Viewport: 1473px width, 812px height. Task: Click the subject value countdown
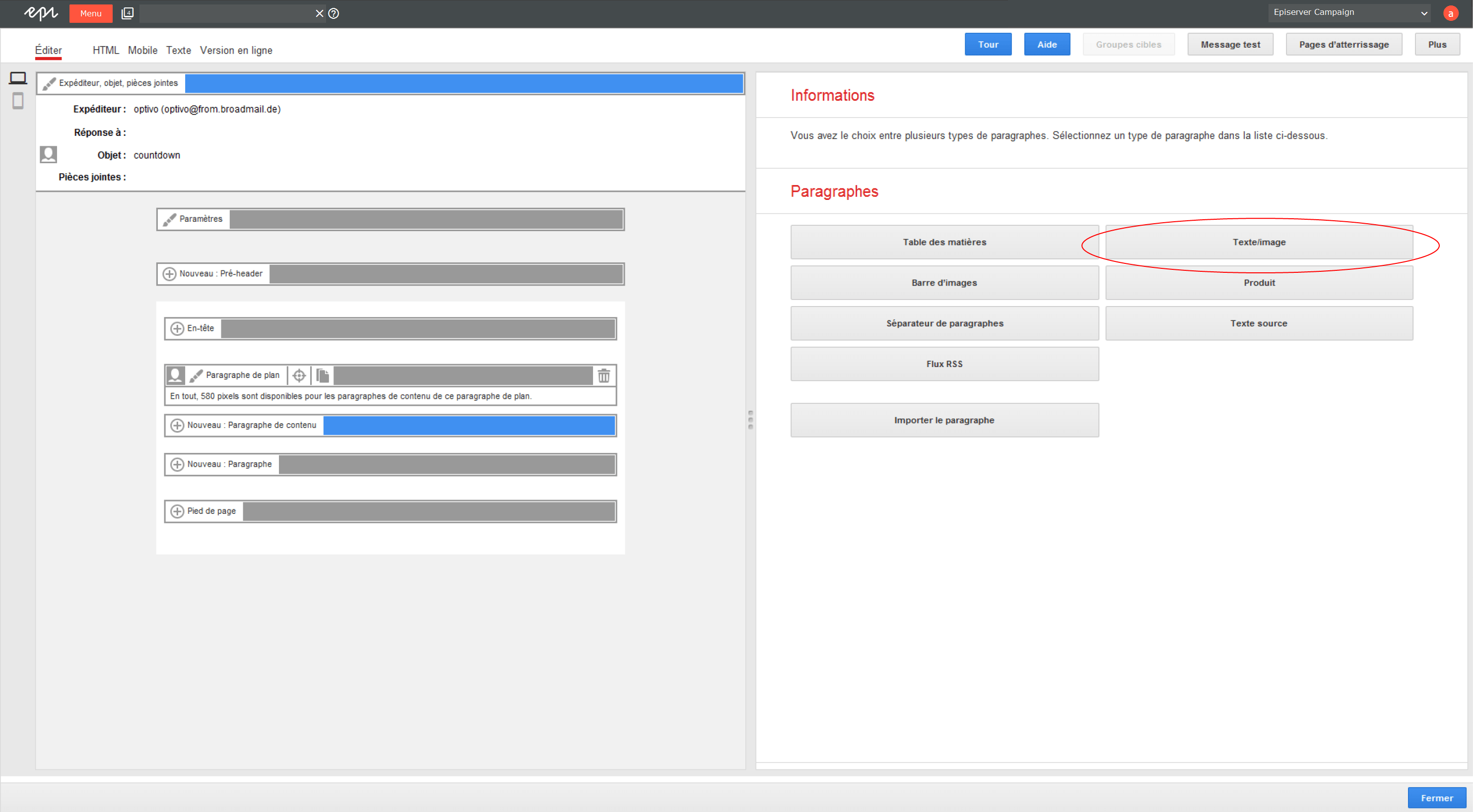tap(157, 155)
